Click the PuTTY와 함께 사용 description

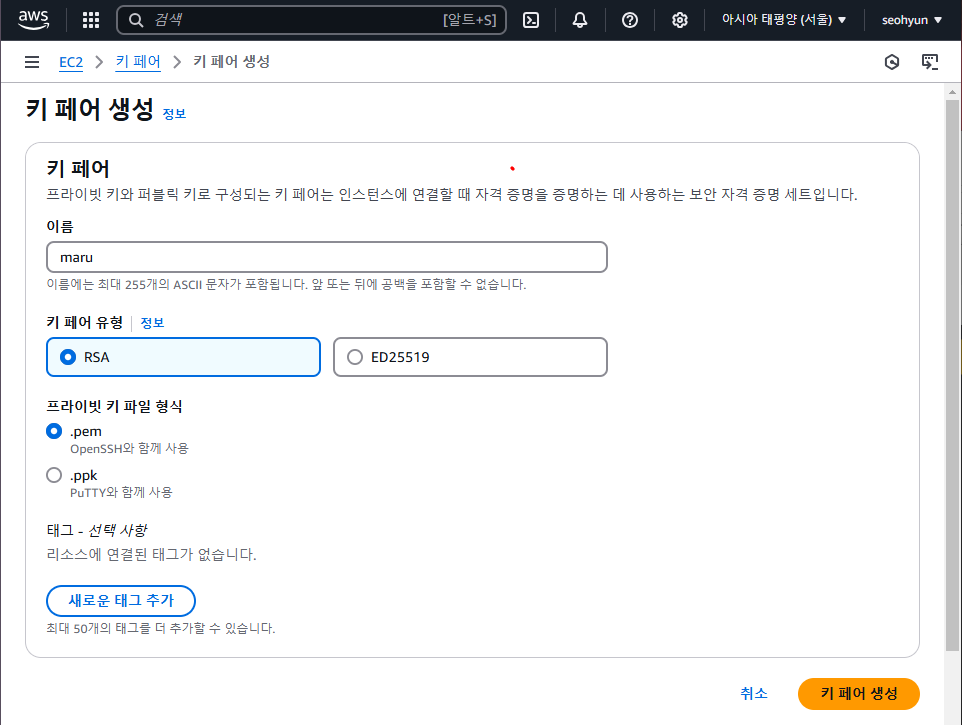click(x=121, y=493)
